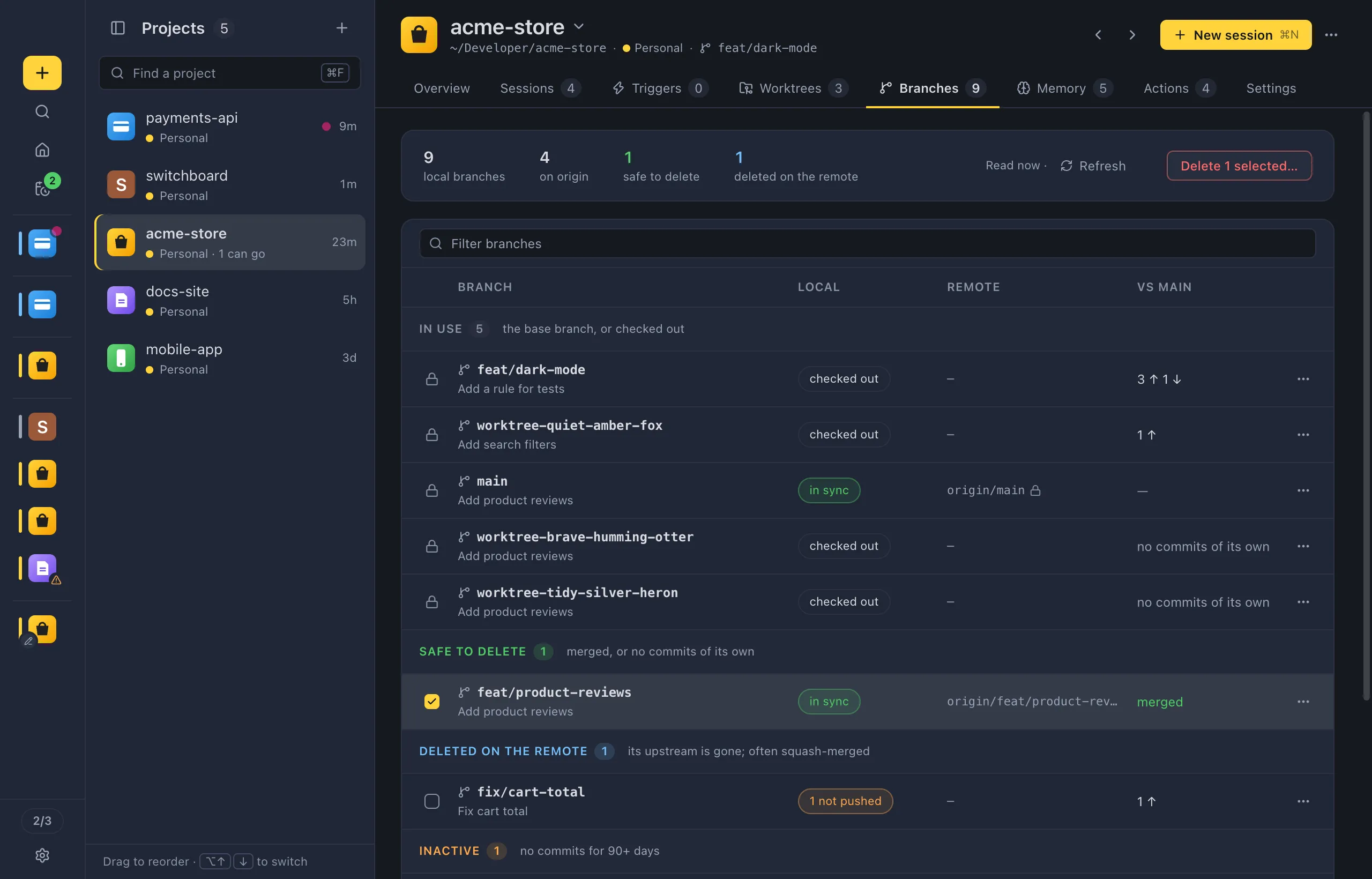Viewport: 1372px width, 879px height.
Task: Click the 2/3 counter pill in left rail
Action: click(x=42, y=821)
